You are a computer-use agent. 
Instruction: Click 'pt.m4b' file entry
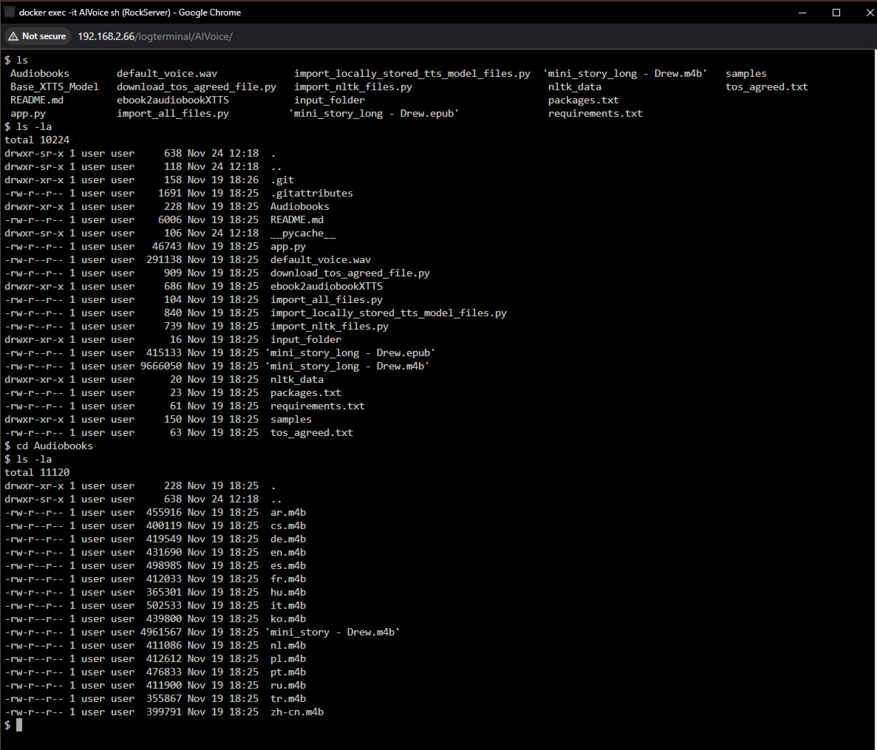coord(288,672)
